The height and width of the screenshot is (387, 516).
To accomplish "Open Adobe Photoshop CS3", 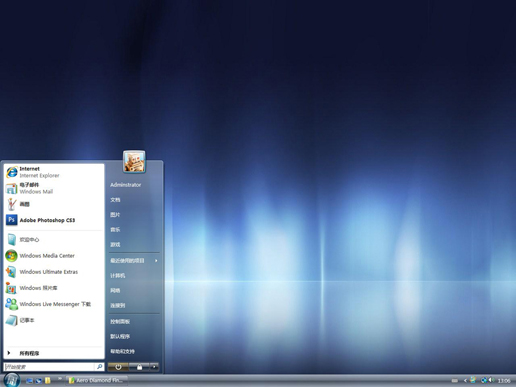I will coord(53,220).
